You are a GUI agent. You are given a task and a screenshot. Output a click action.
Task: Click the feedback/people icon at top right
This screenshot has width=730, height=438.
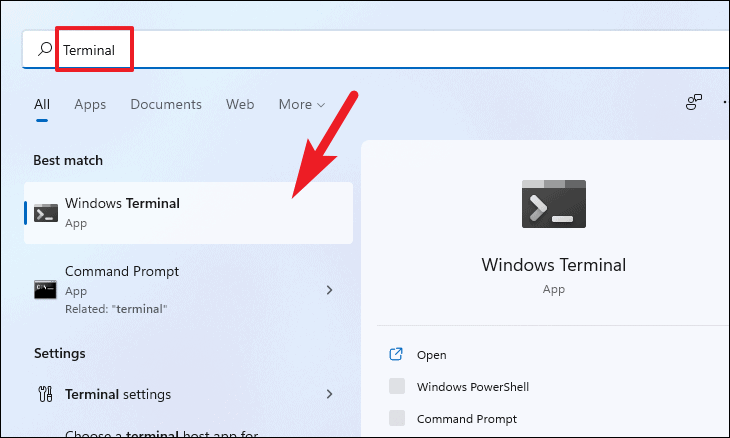point(694,102)
